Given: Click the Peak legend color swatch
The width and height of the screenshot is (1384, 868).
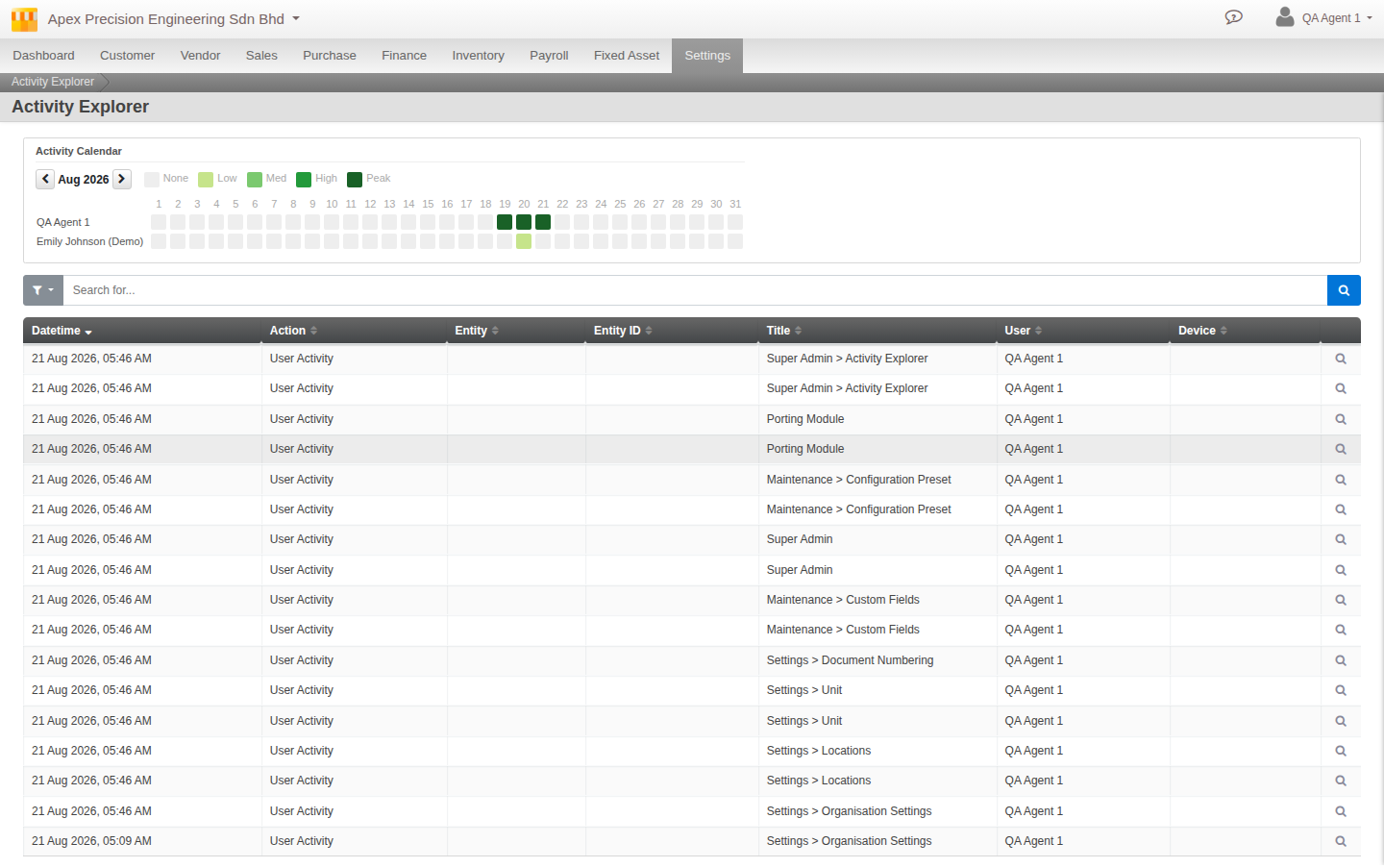Looking at the screenshot, I should tap(355, 180).
